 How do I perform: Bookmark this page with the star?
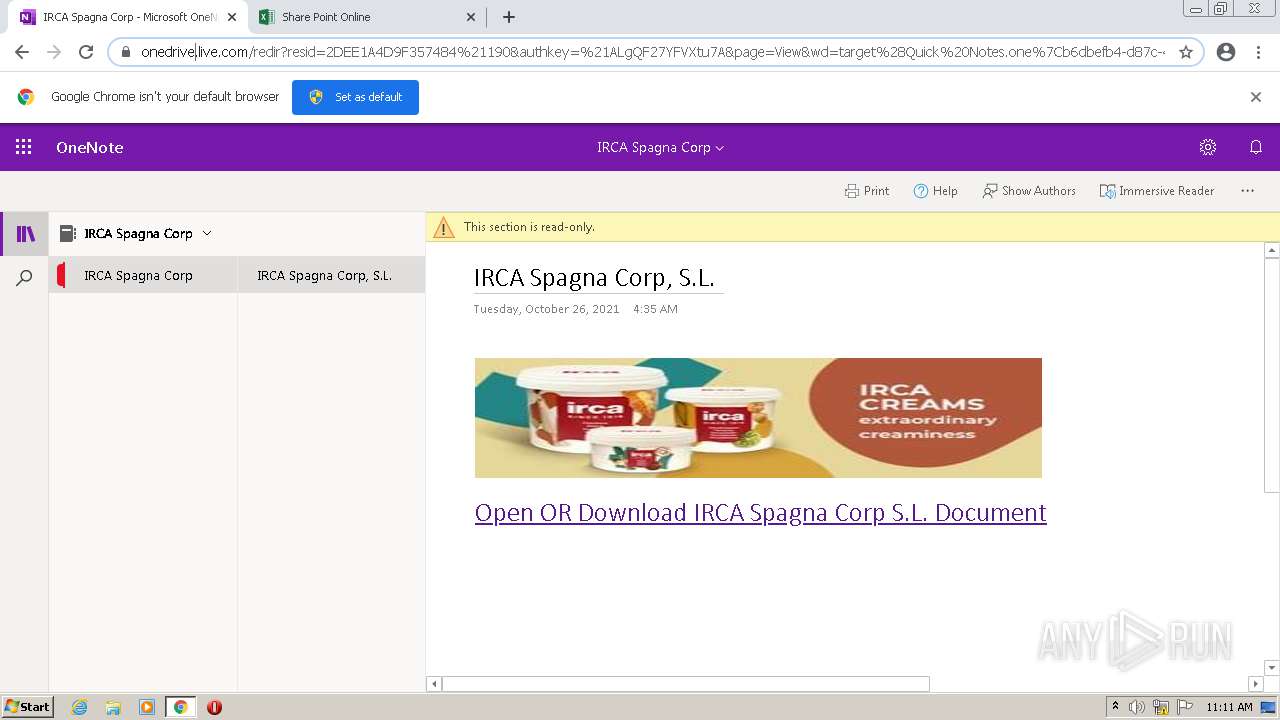1186,52
